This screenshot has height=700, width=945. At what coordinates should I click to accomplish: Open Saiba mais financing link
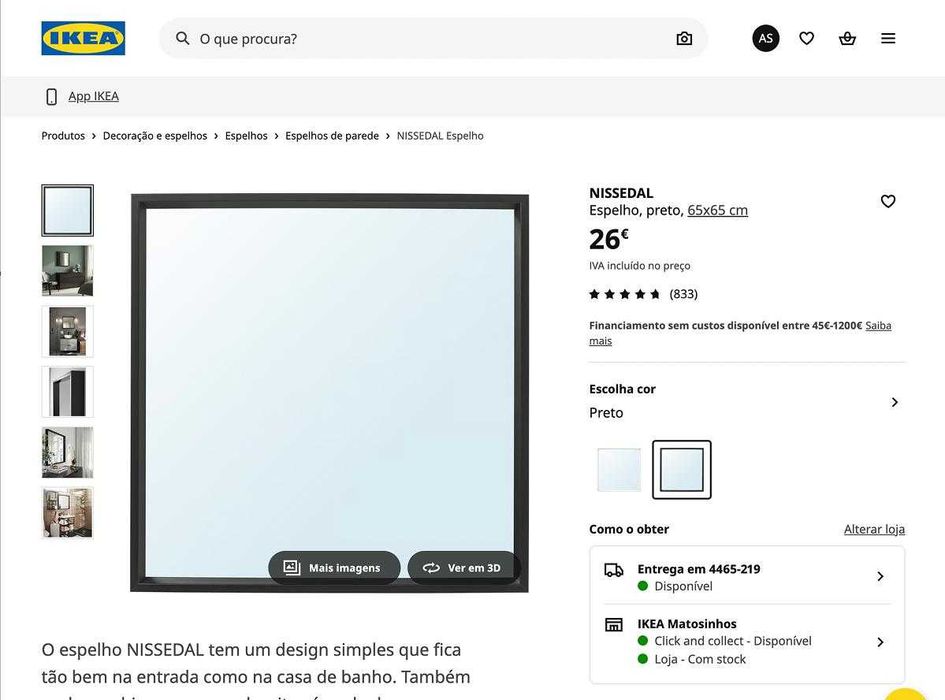740,333
